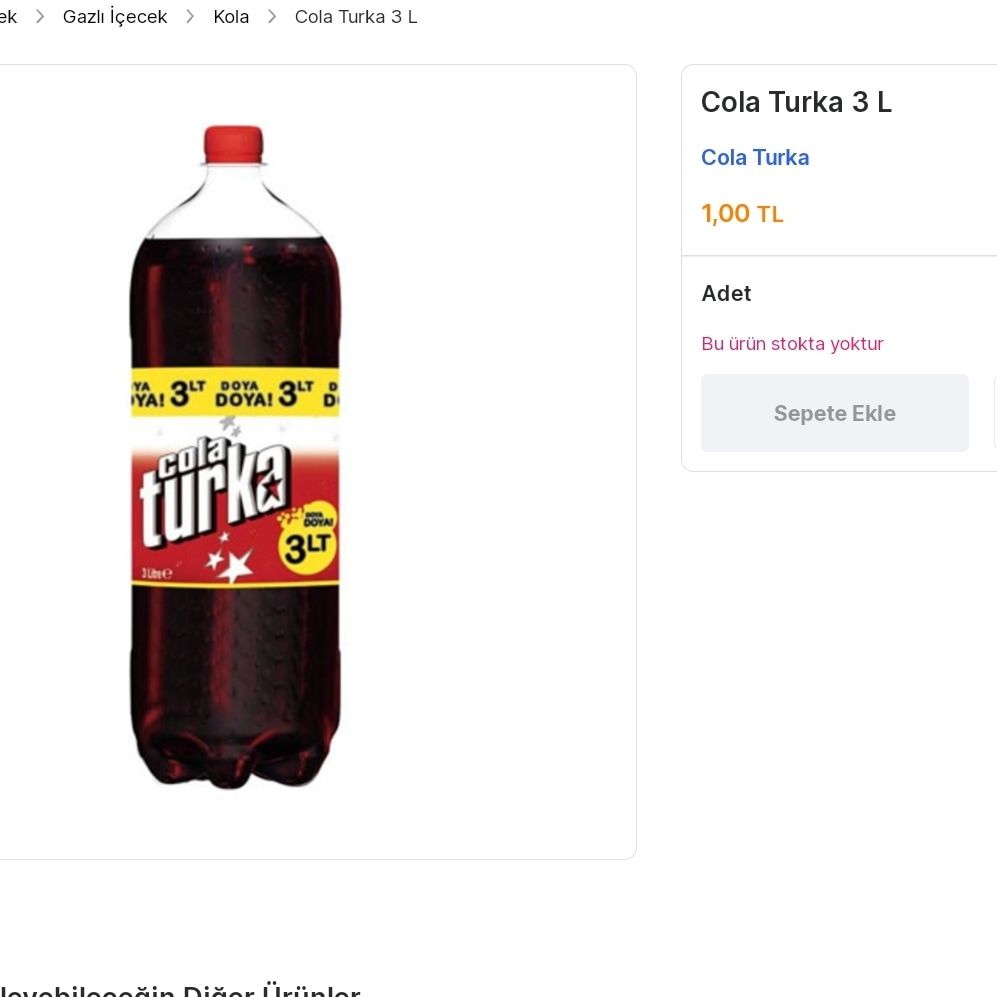Open the Cola Turka brand link
The height and width of the screenshot is (997, 997).
pyautogui.click(x=755, y=157)
